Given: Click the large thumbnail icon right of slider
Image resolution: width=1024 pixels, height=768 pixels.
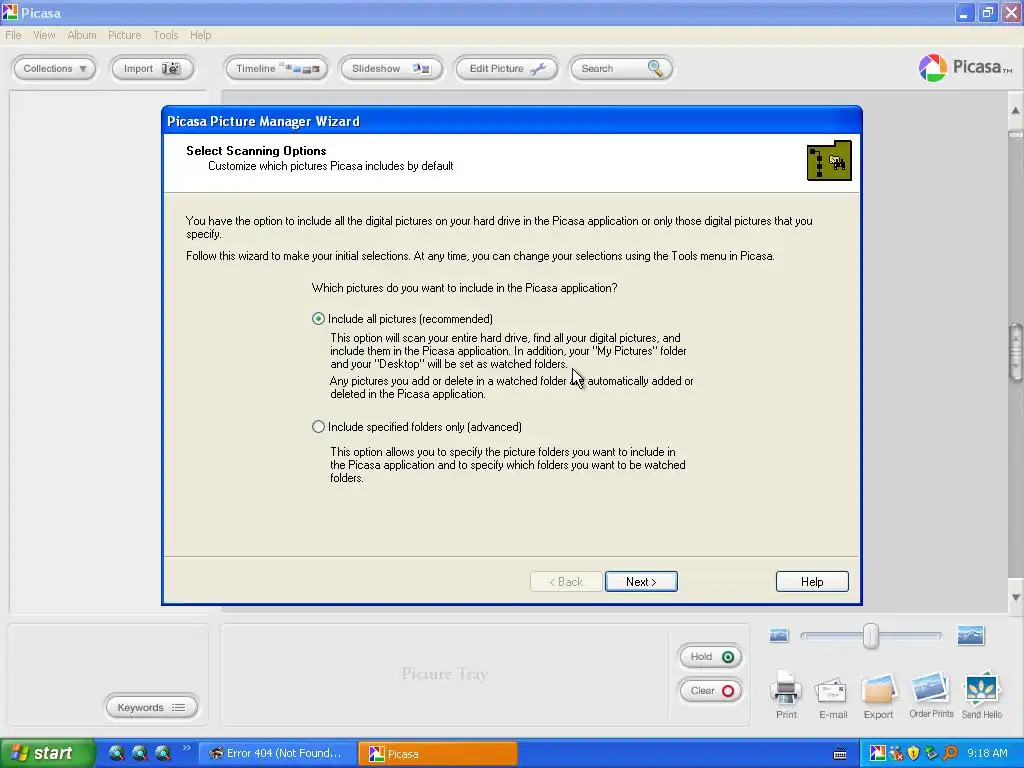Looking at the screenshot, I should [x=970, y=635].
